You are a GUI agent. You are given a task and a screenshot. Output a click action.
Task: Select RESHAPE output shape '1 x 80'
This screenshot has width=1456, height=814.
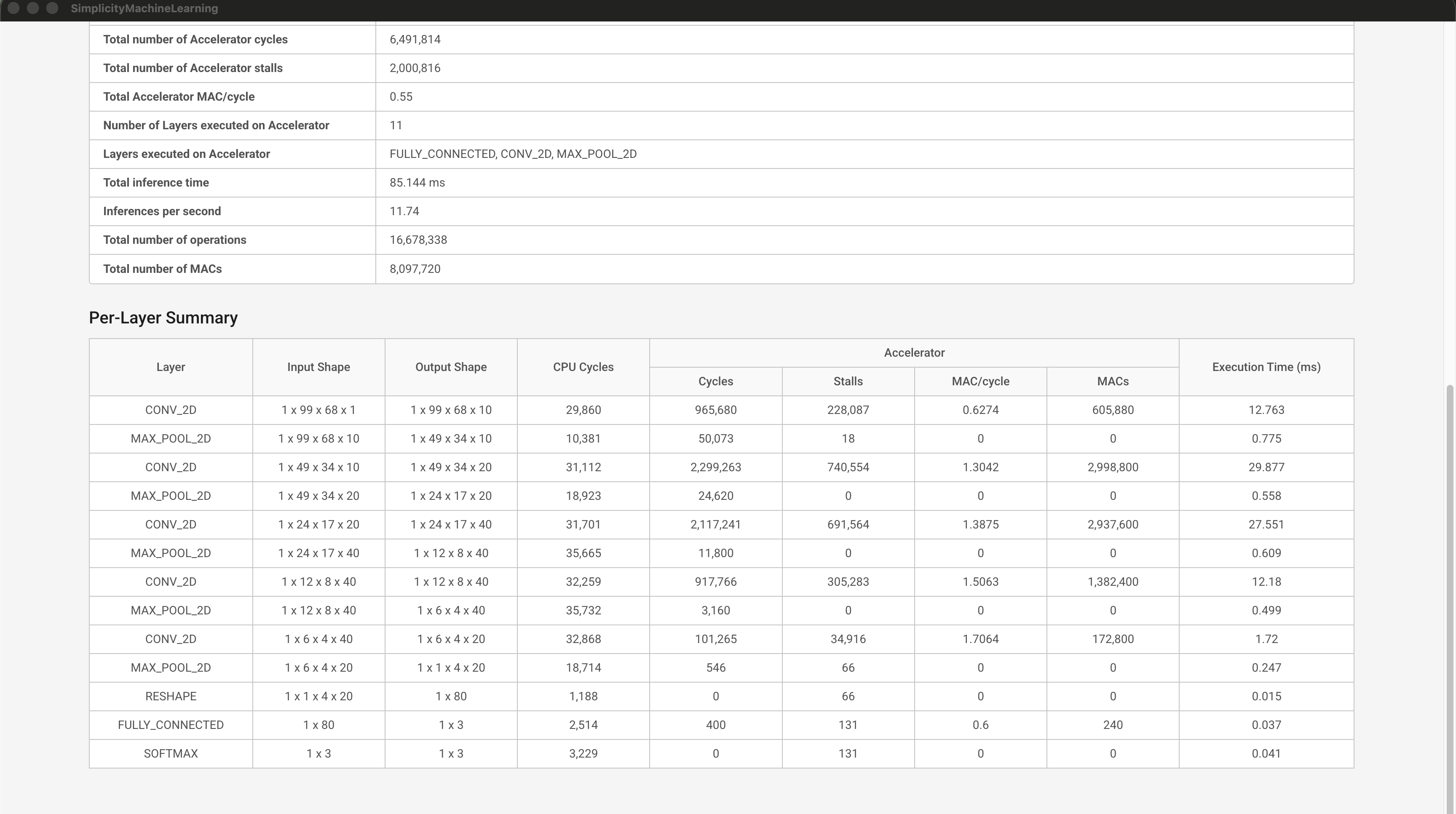point(451,697)
